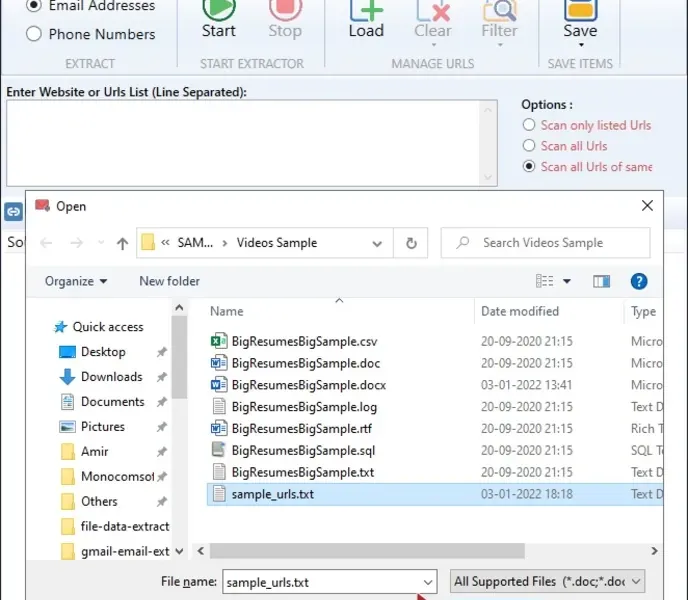
Task: Focus the Search Videos Sample box
Action: [545, 243]
